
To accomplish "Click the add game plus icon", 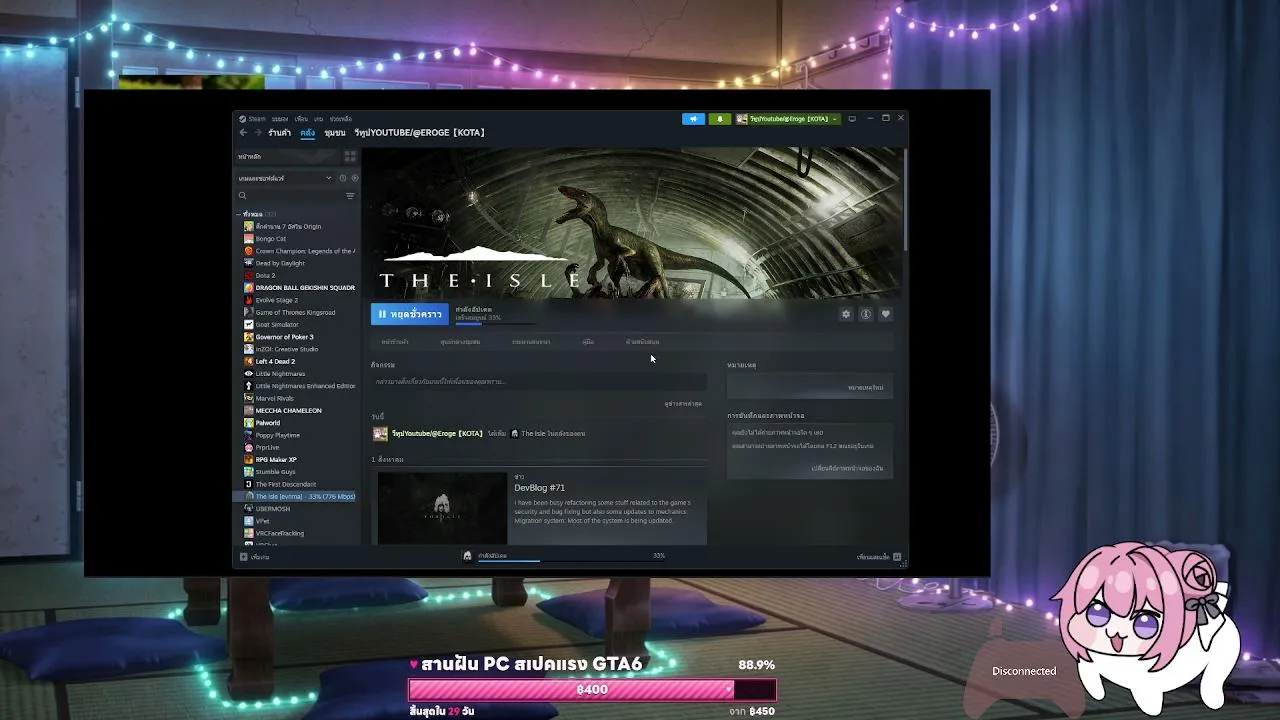I will (244, 557).
